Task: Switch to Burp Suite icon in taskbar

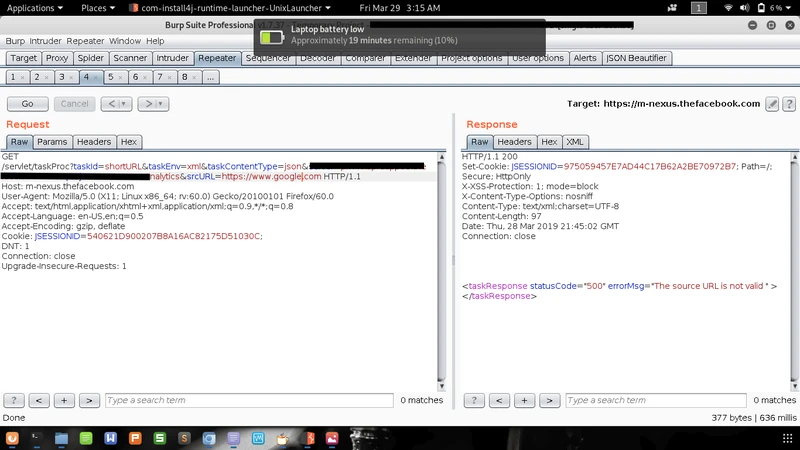Action: point(308,438)
